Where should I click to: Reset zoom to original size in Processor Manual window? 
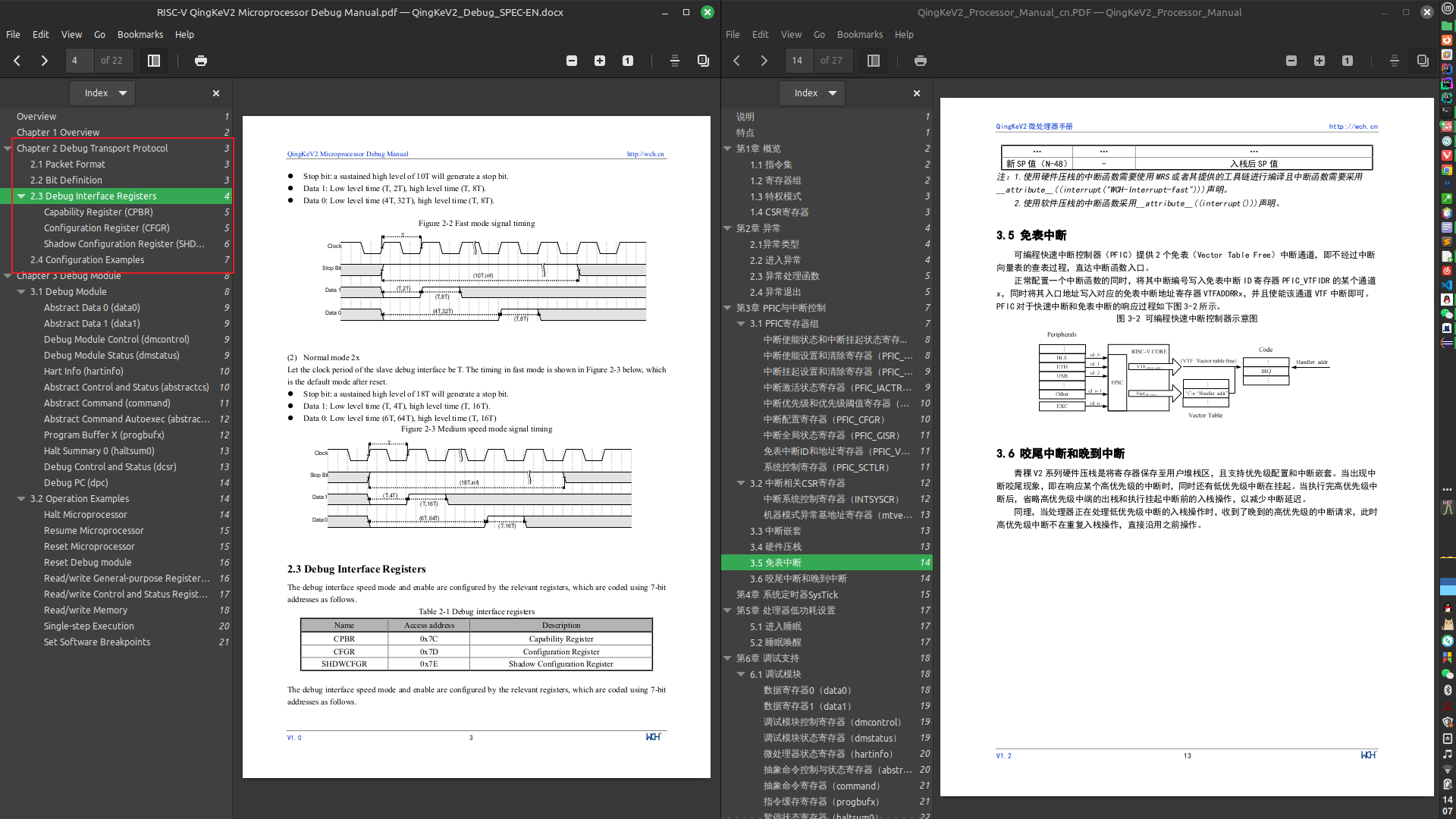pyautogui.click(x=1348, y=61)
